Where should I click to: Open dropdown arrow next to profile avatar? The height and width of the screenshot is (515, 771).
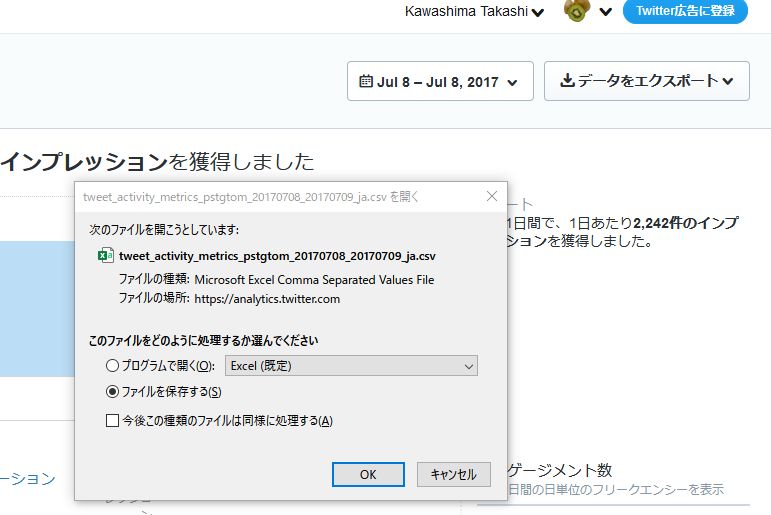click(x=606, y=12)
